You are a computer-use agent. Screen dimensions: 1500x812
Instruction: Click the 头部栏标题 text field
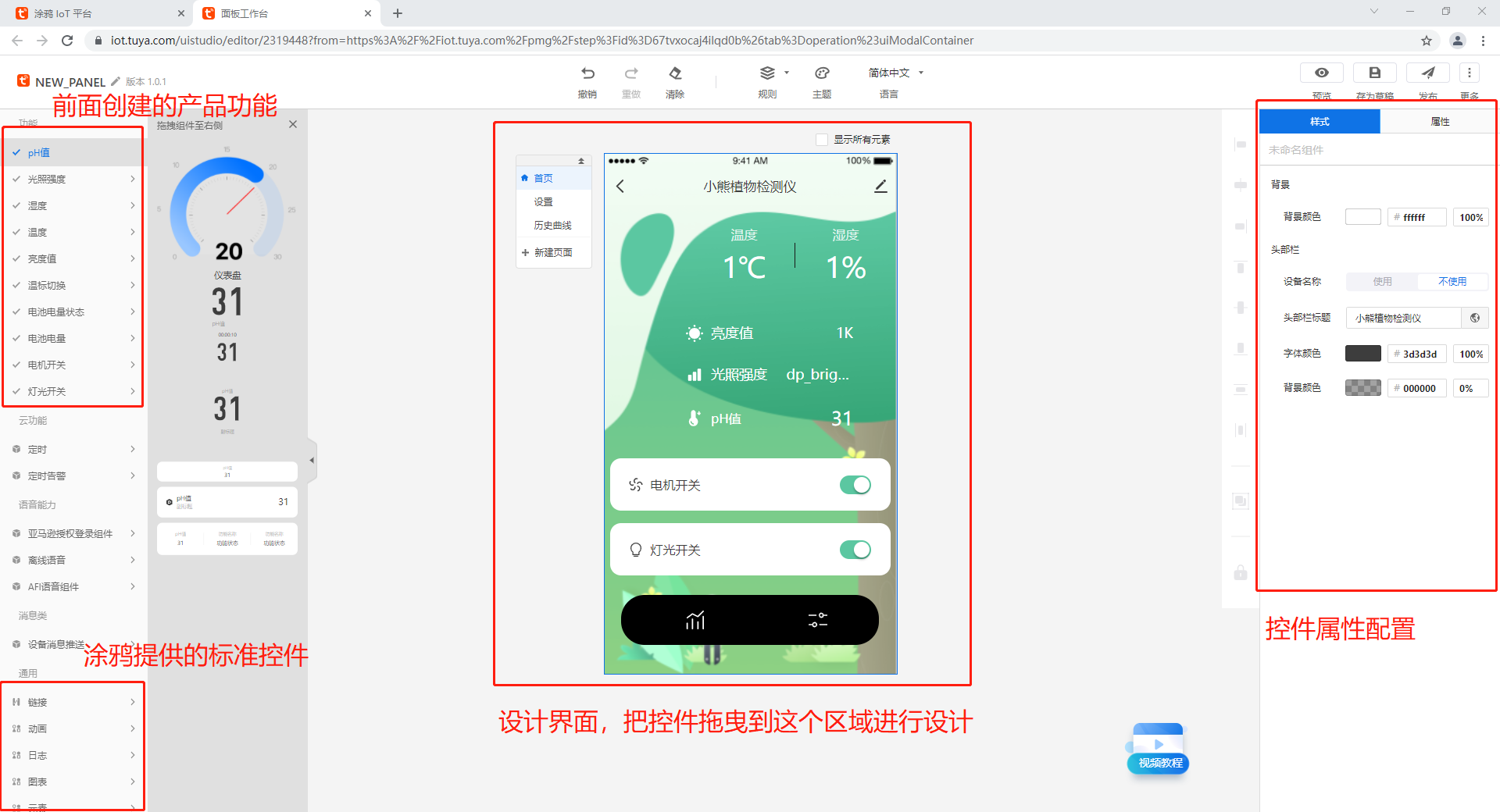1405,318
